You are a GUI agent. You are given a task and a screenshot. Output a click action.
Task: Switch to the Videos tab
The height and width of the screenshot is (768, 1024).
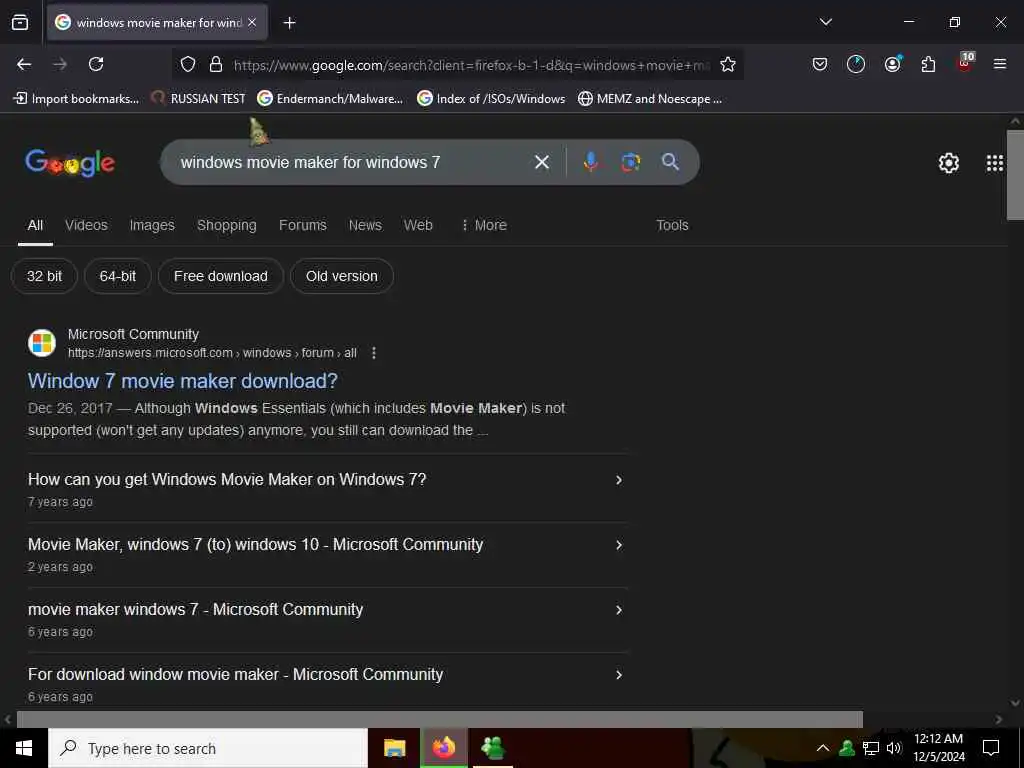pyautogui.click(x=86, y=225)
